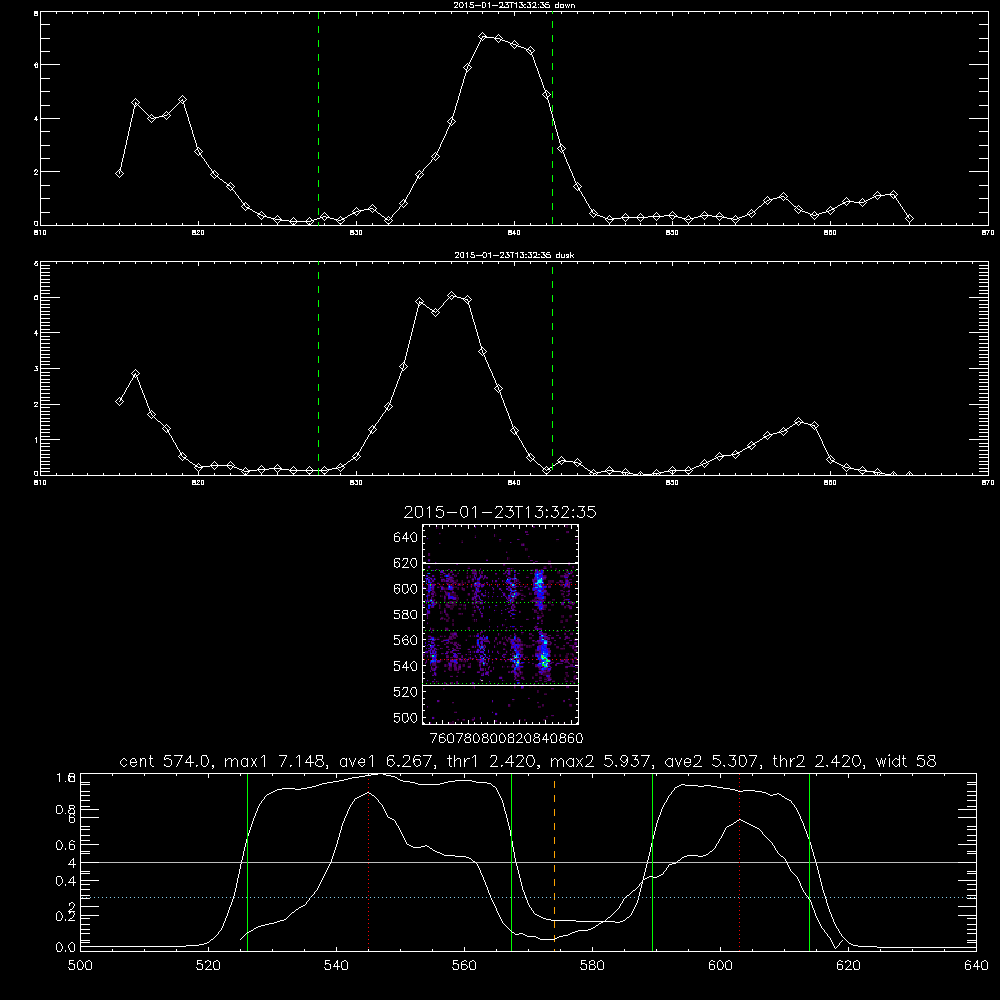The width and height of the screenshot is (1000, 1000).
Task: Click the 0.2 y-axis label of the bottom plot
Action: (x=66, y=917)
